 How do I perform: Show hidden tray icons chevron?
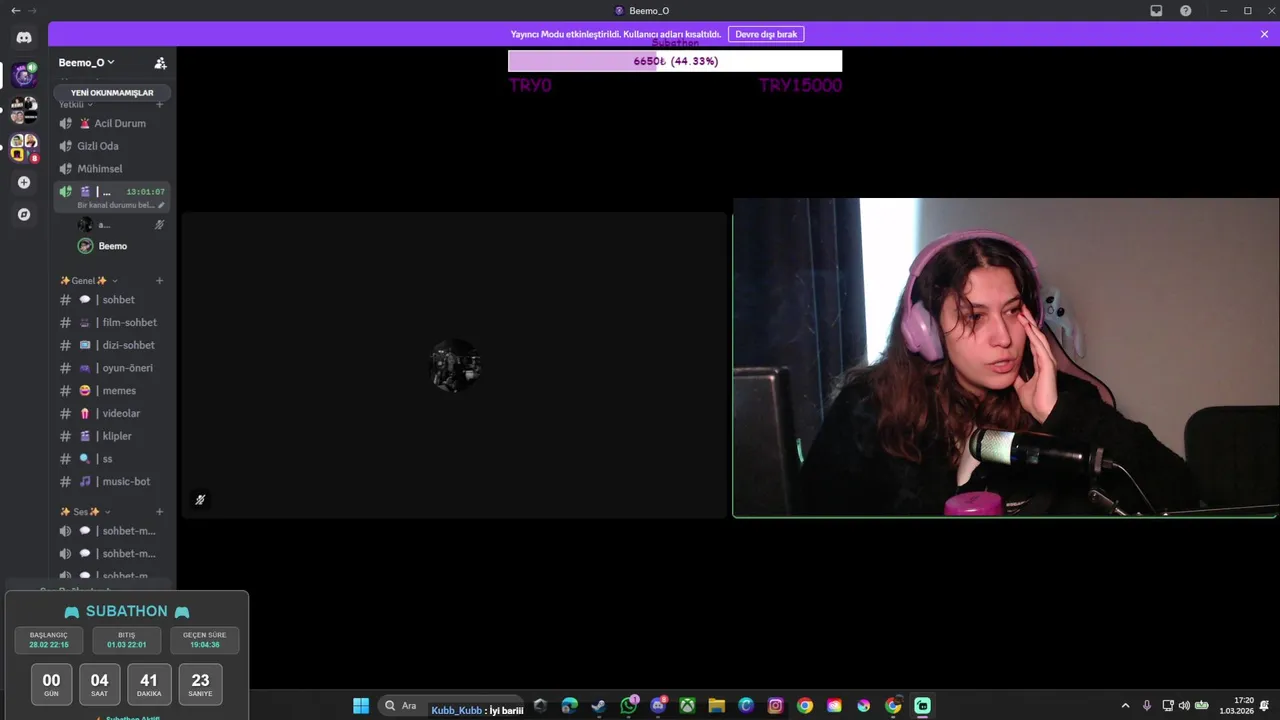pyautogui.click(x=1125, y=706)
